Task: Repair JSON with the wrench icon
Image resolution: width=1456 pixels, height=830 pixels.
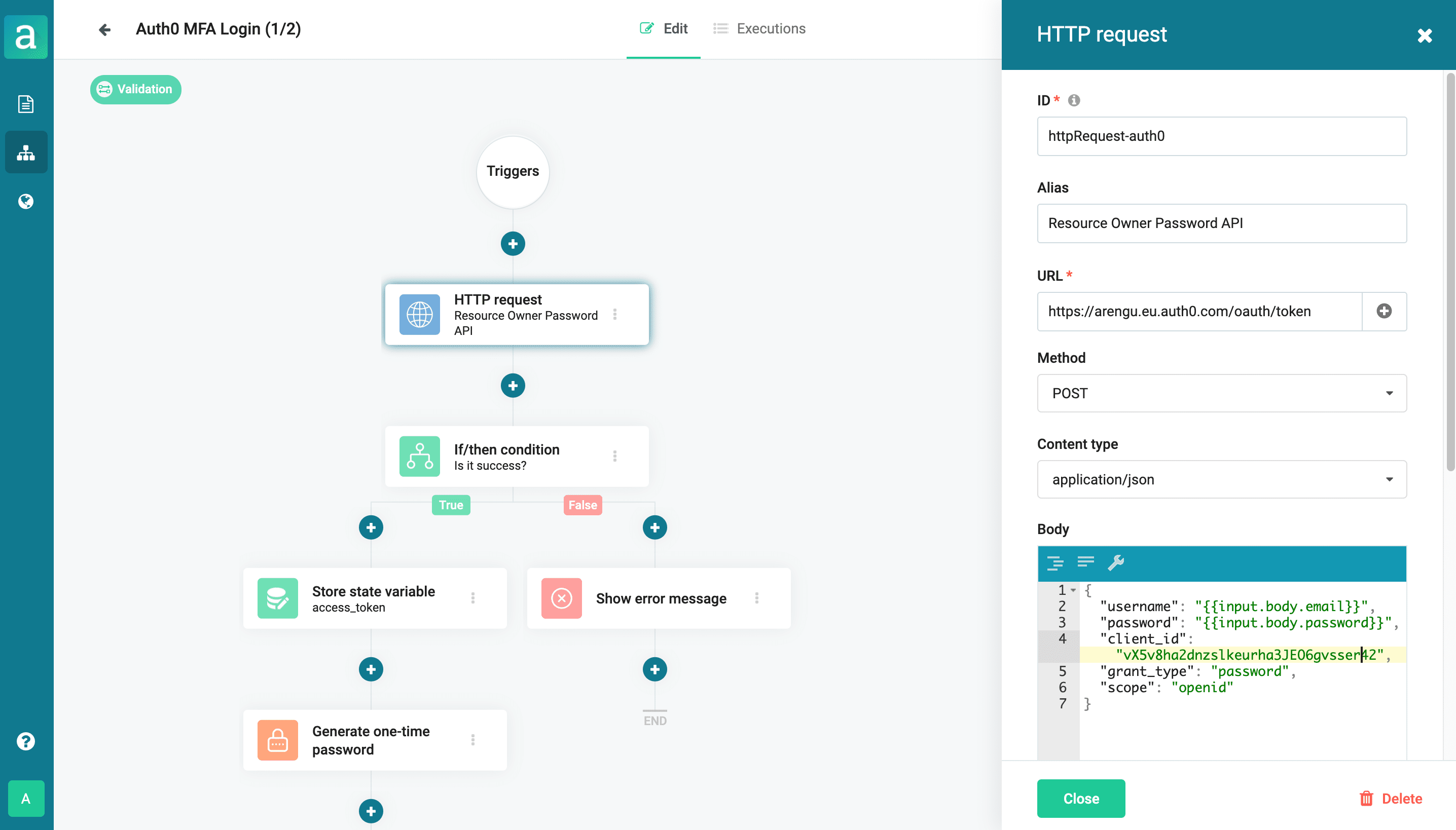Action: (x=1115, y=563)
